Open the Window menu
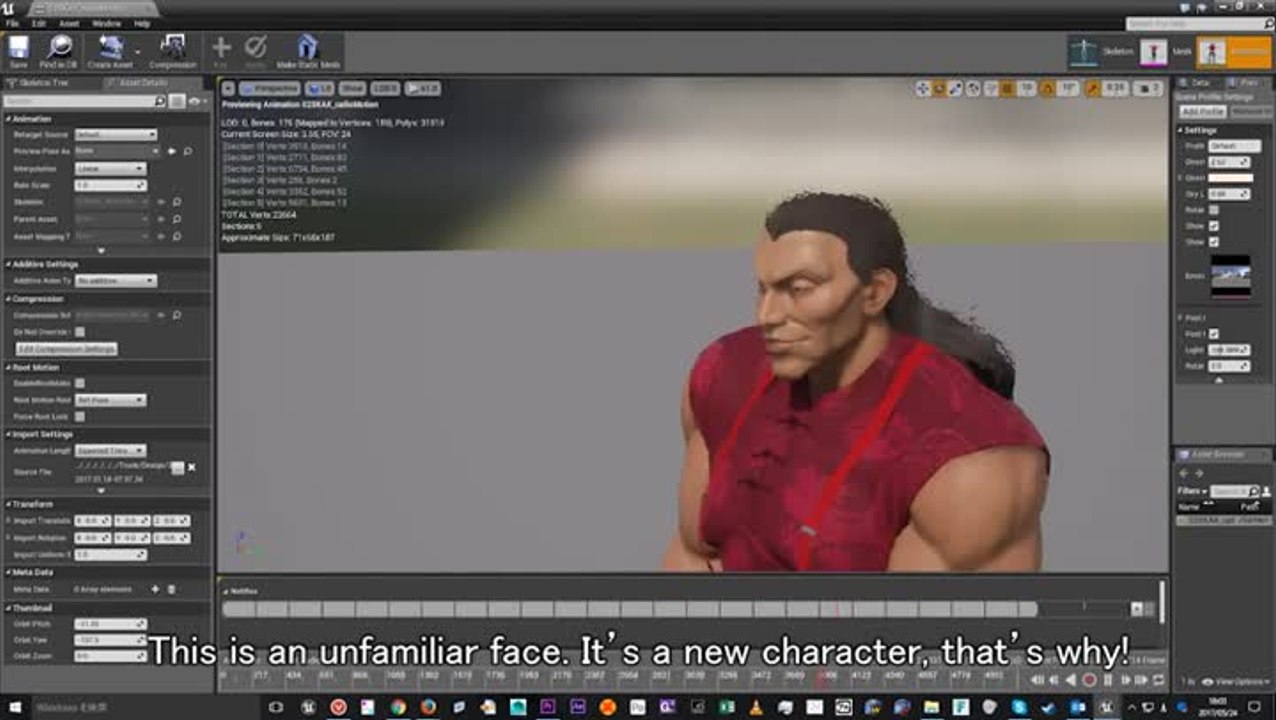The height and width of the screenshot is (720, 1276). 106,23
